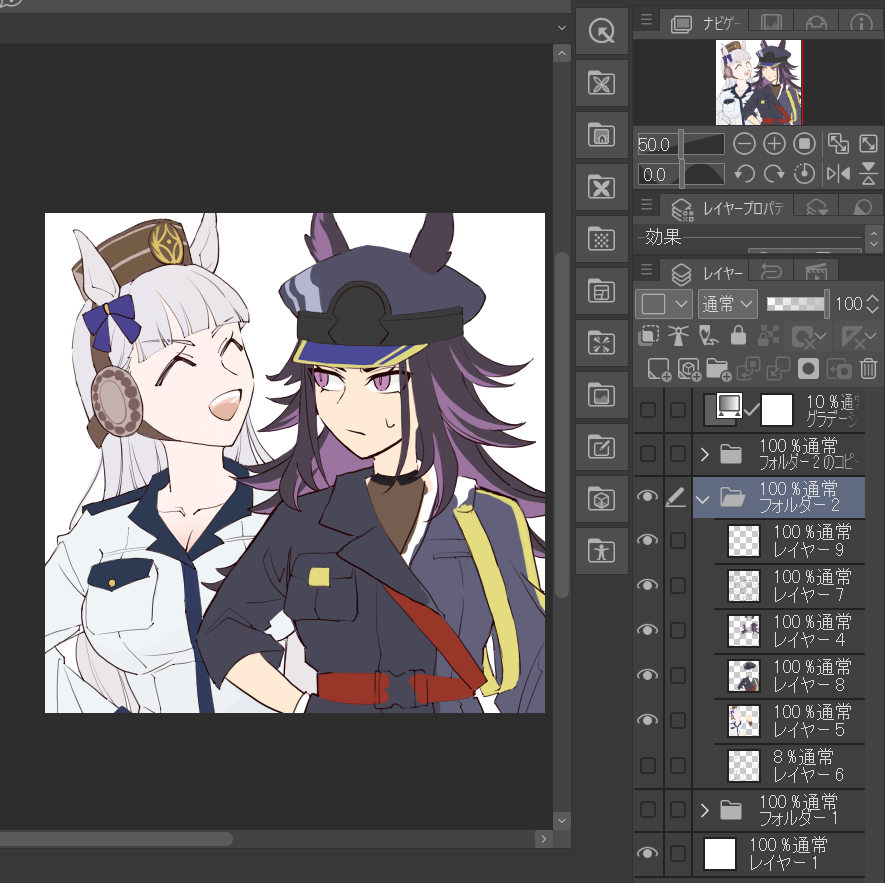Click the lock layer padlock icon
Screen dimensions: 885x883
[x=738, y=335]
